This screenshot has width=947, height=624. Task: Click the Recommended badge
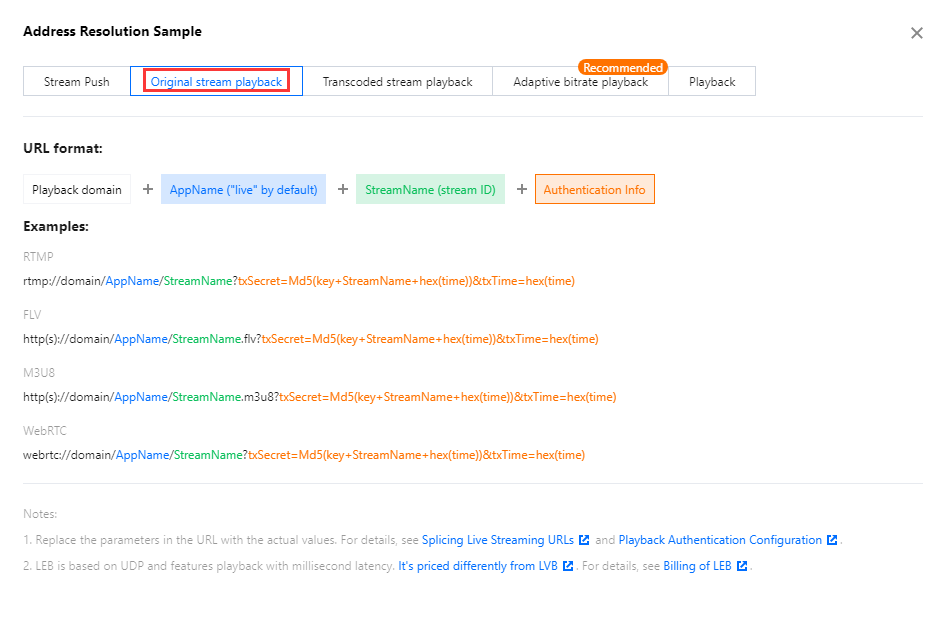click(622, 67)
